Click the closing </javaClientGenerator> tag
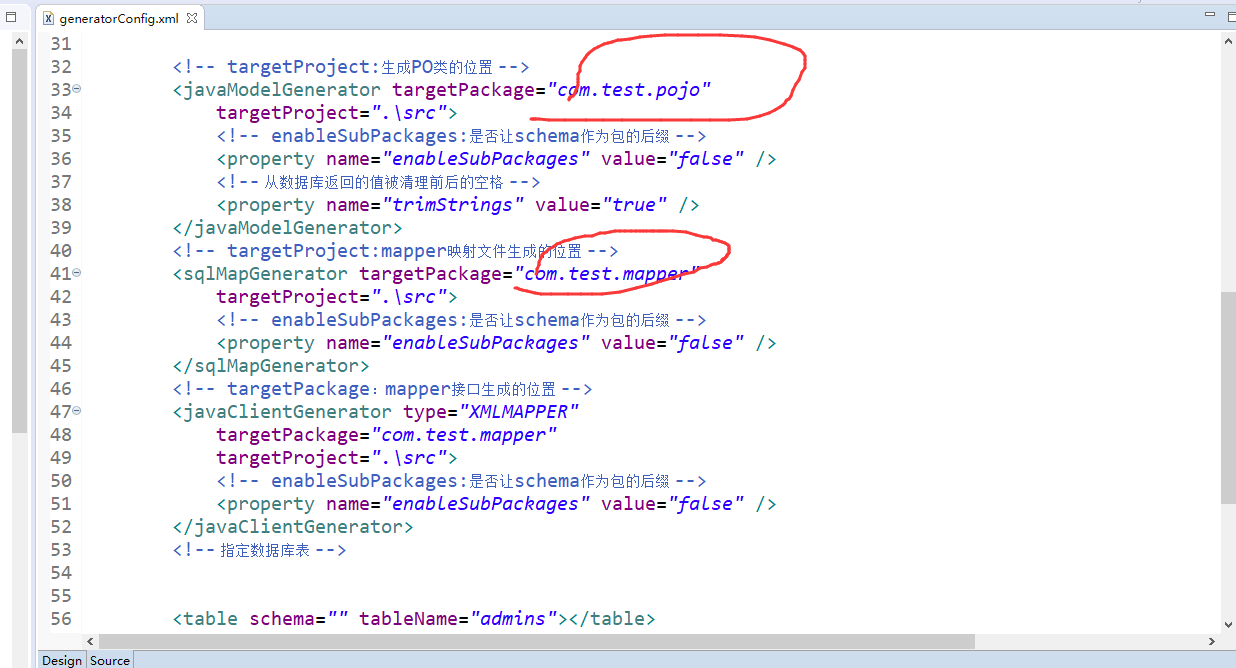The image size is (1236, 668). tap(293, 527)
